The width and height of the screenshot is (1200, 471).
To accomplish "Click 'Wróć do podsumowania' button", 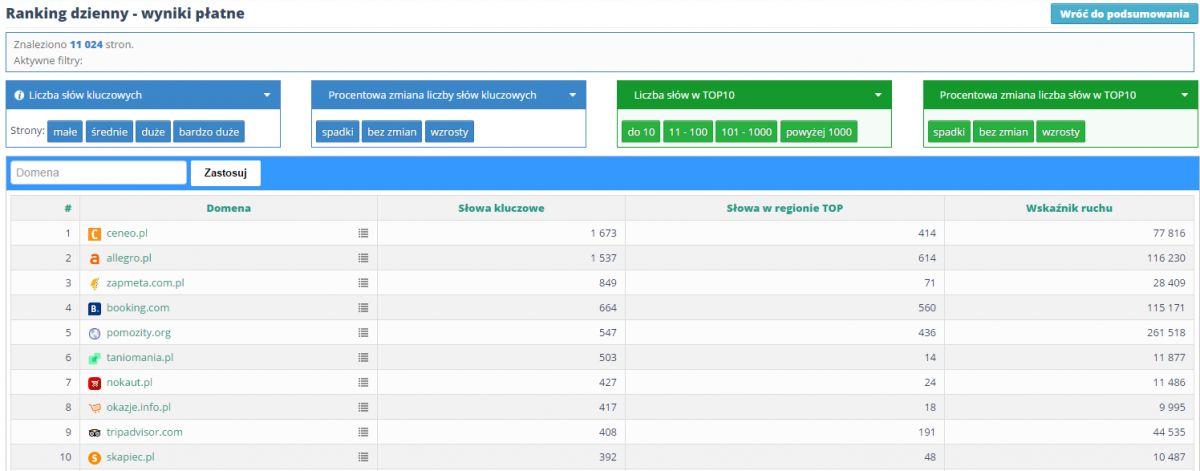I will point(1122,14).
